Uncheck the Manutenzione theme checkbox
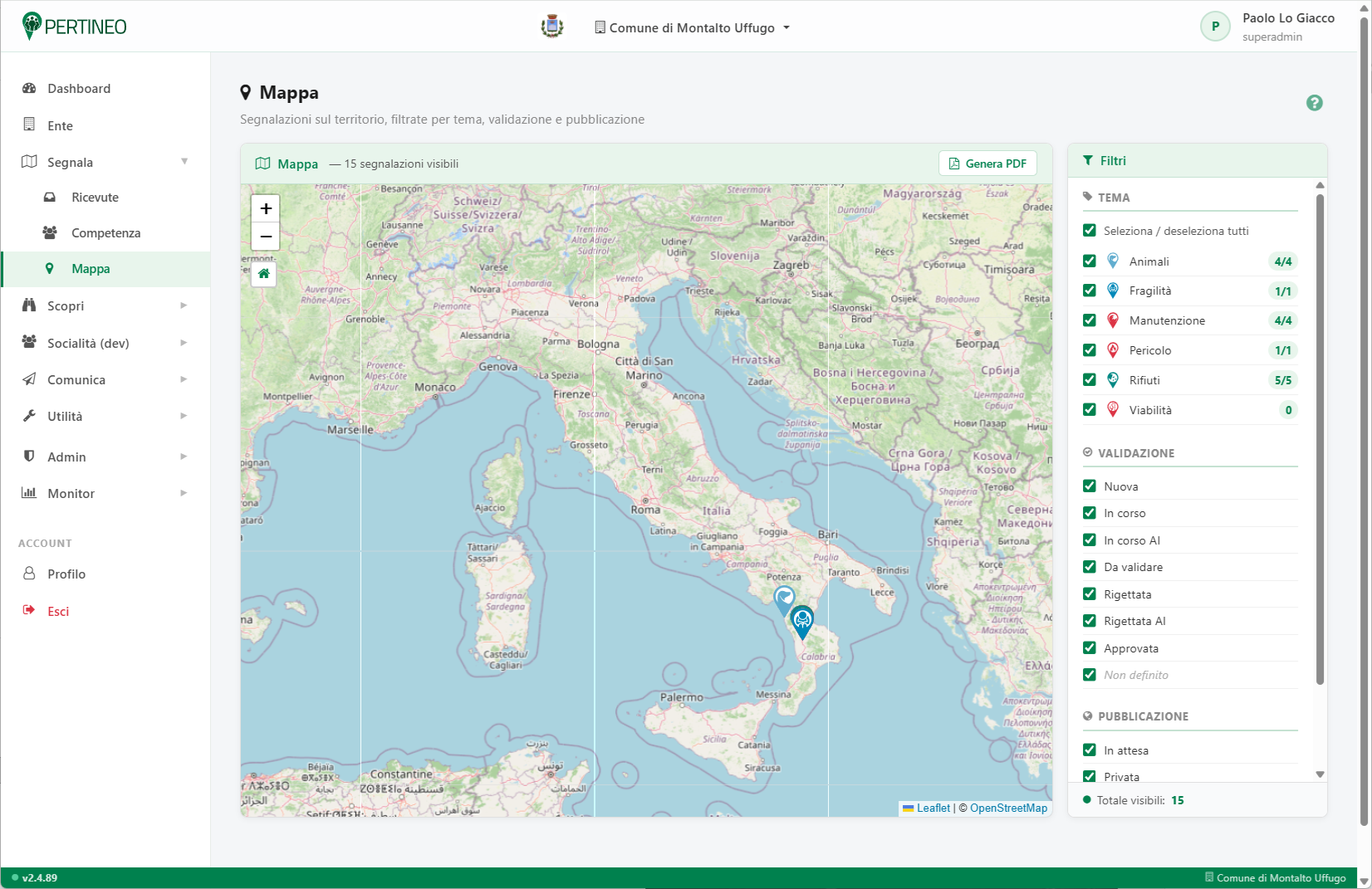The height and width of the screenshot is (889, 1372). click(1090, 320)
